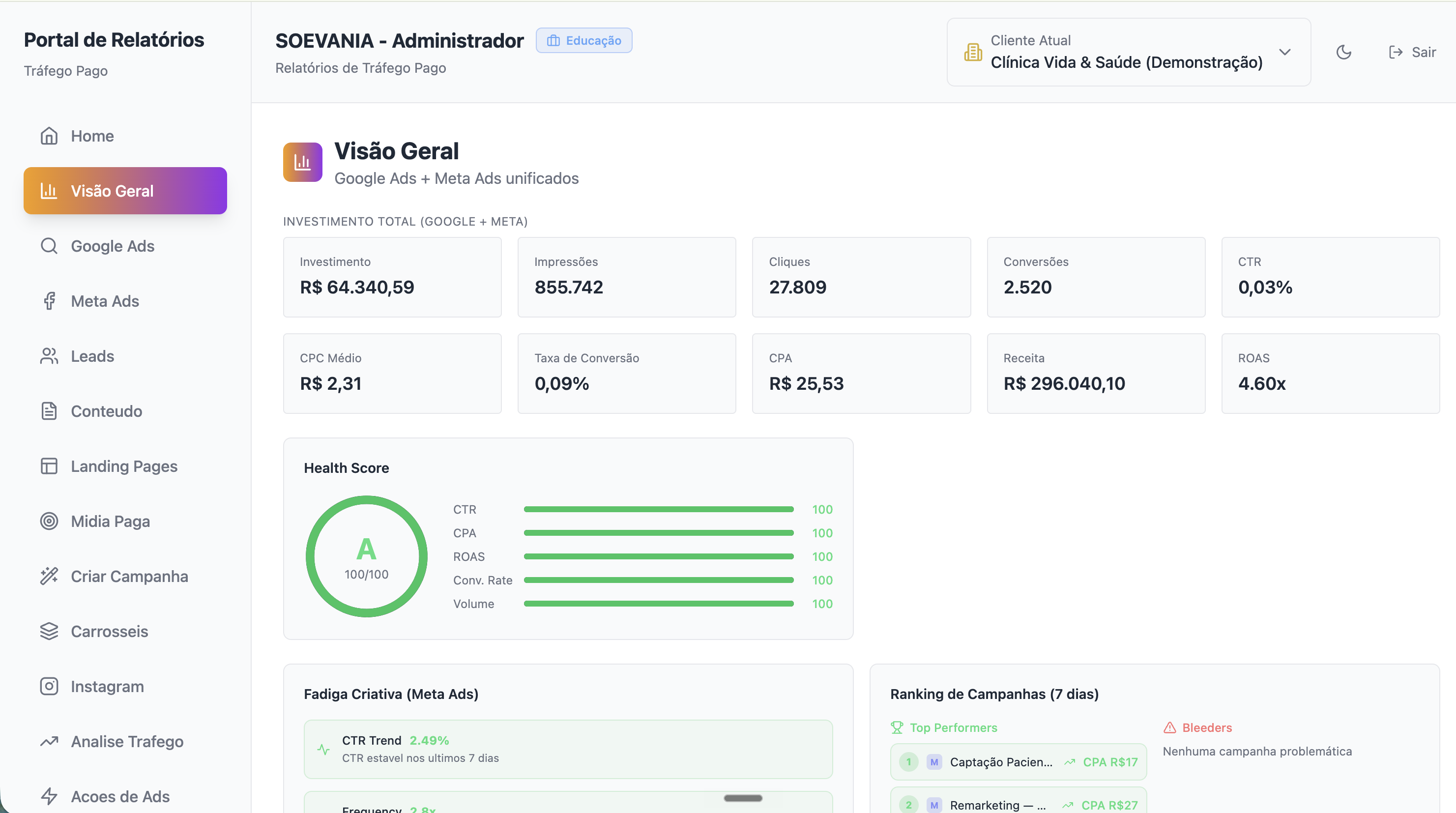Click the CPA R$27 value on Remarketing row
This screenshot has height=813, width=1456.
tap(1109, 805)
